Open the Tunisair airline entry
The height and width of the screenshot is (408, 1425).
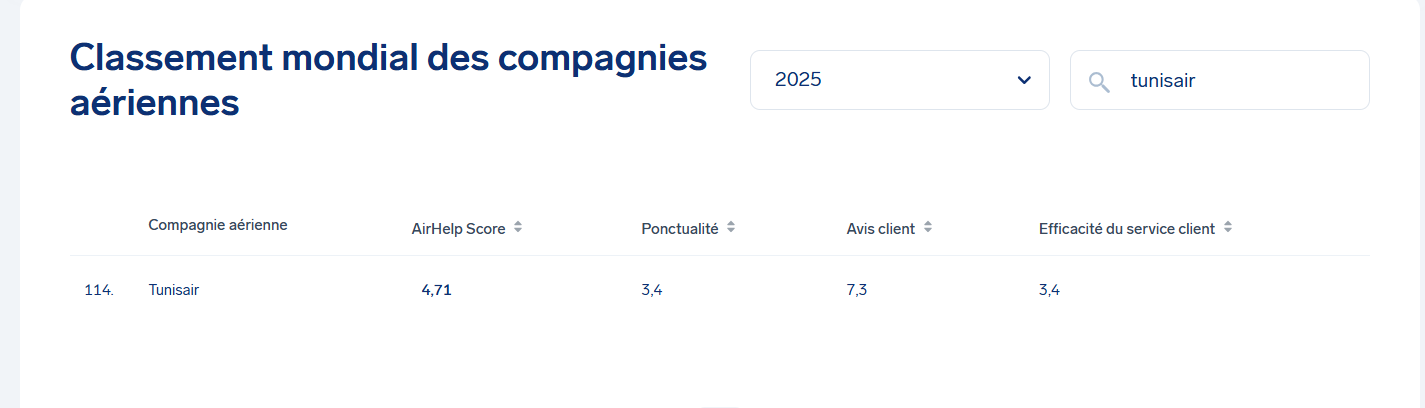(174, 291)
